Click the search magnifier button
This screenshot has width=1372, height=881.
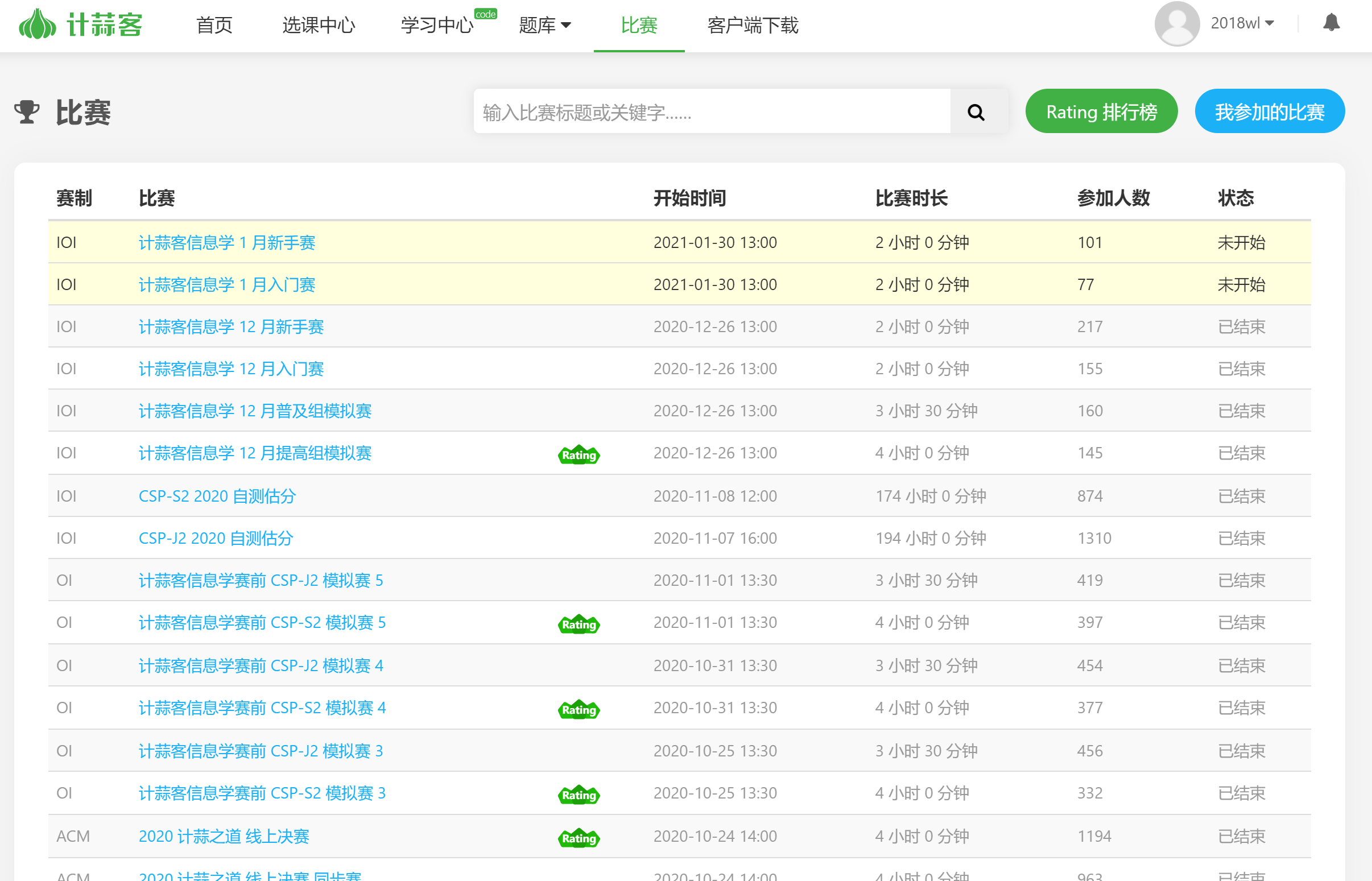click(976, 112)
